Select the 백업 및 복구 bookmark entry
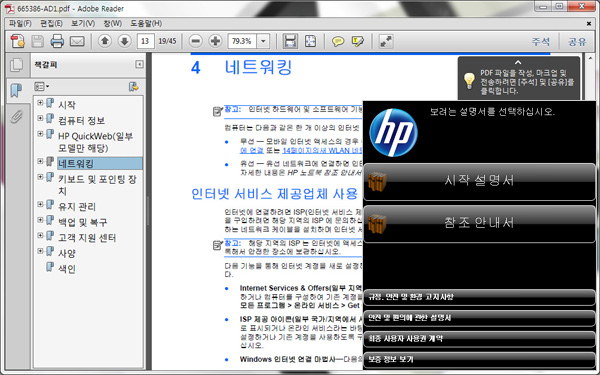Image resolution: width=600 pixels, height=375 pixels. [83, 222]
